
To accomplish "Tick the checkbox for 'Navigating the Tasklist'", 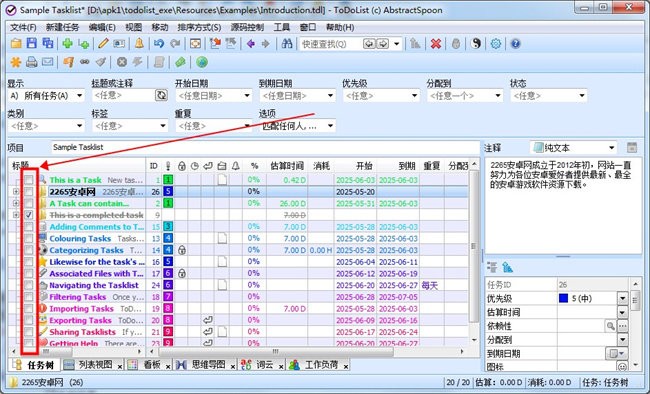I will (29, 285).
